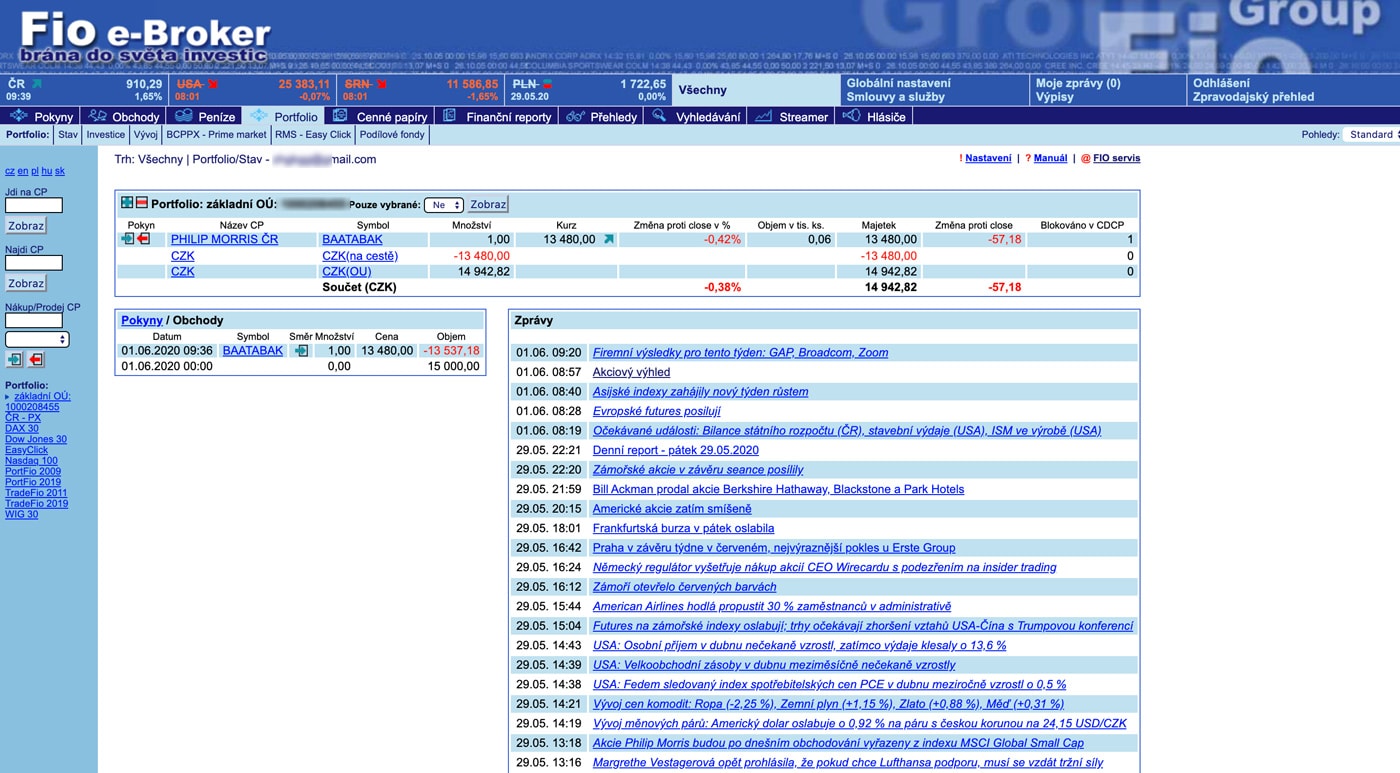Viewport: 1400px width, 773px height.
Task: Open the Nákup/Prodej CP sidebar dropdown
Action: 37,339
